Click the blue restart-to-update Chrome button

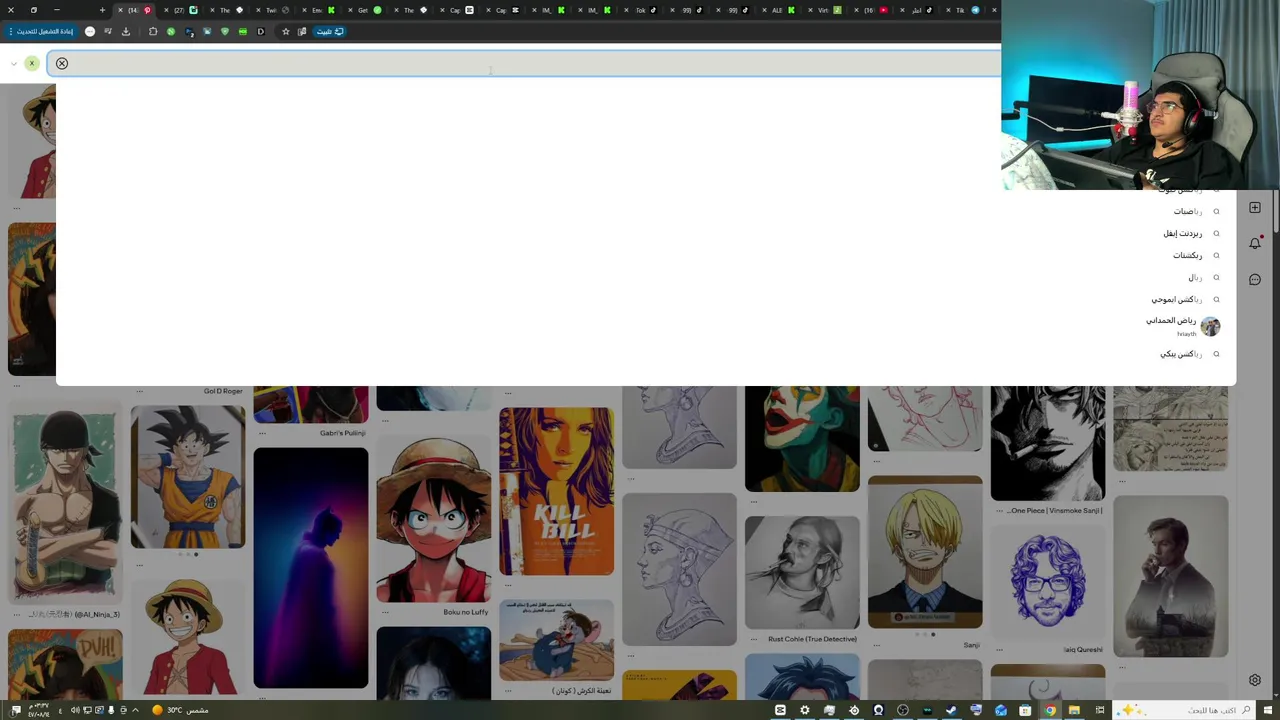40,31
